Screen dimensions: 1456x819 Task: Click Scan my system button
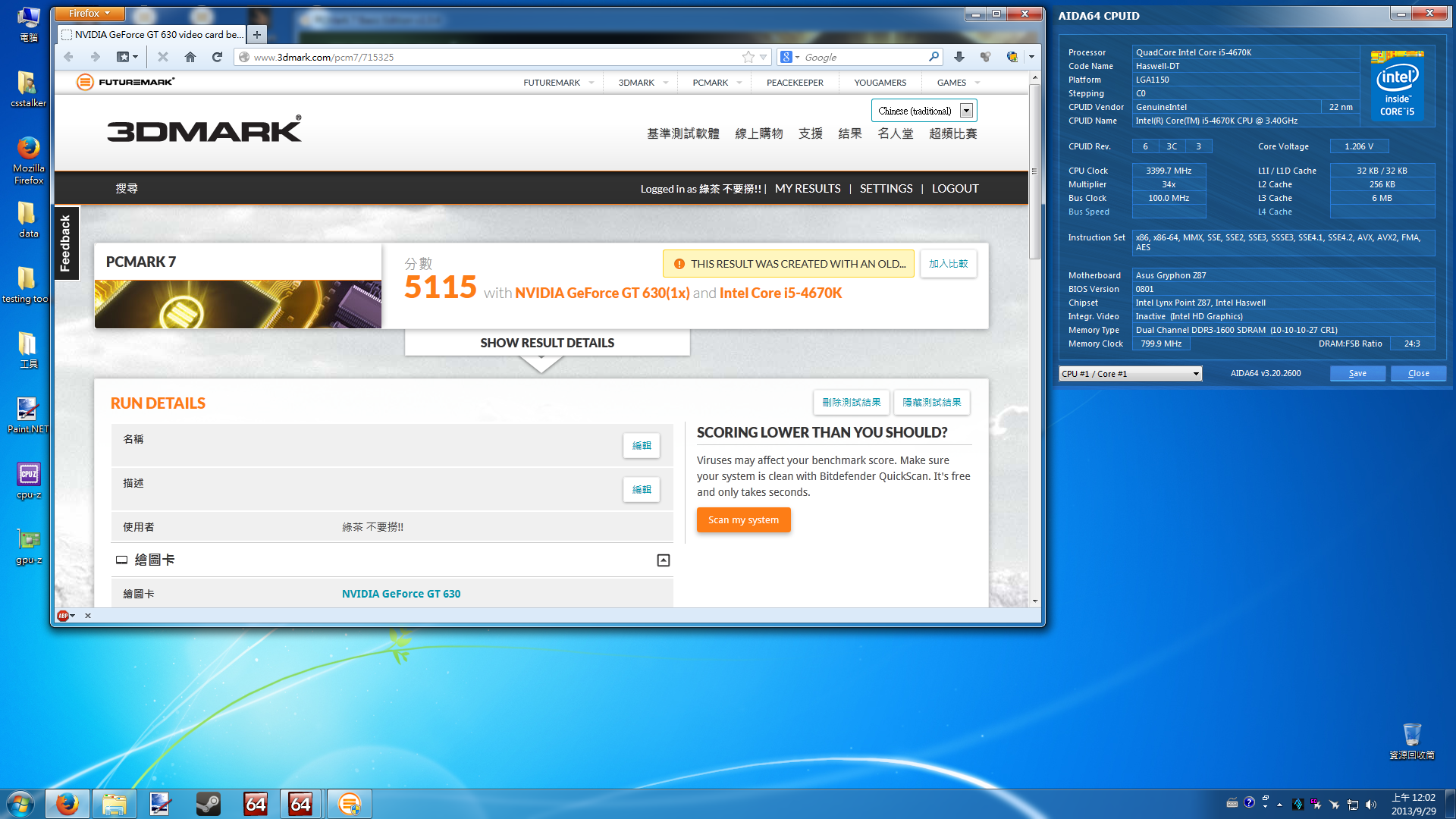[x=743, y=520]
